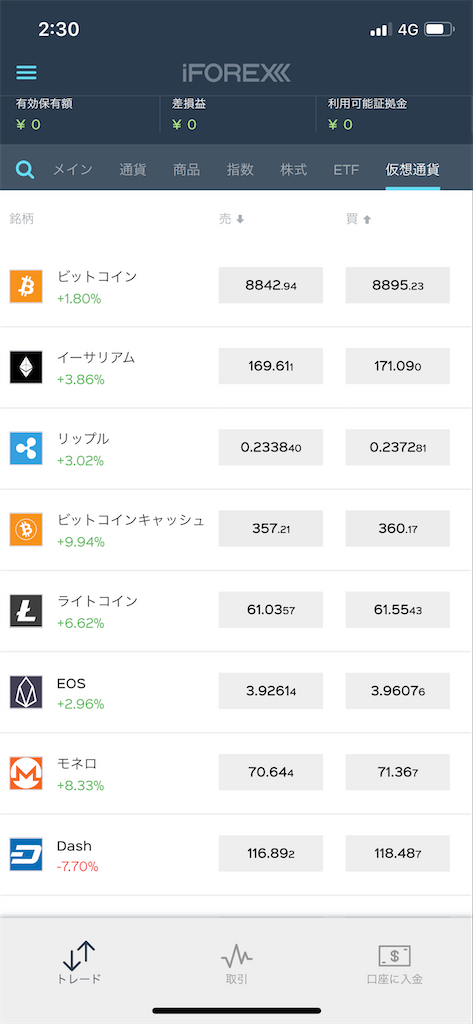Tap Ethereum buy price 171.090
This screenshot has height=1024, width=473.
click(x=398, y=366)
